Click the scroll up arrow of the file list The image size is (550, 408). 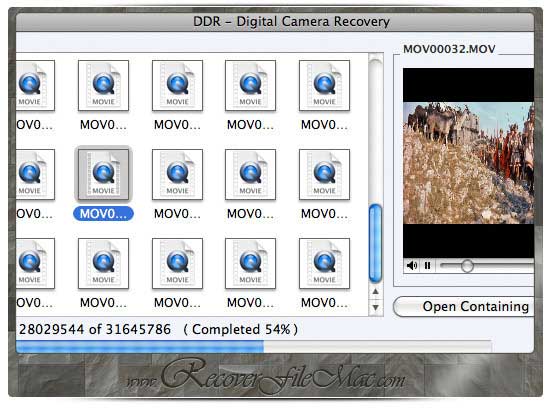coord(375,291)
